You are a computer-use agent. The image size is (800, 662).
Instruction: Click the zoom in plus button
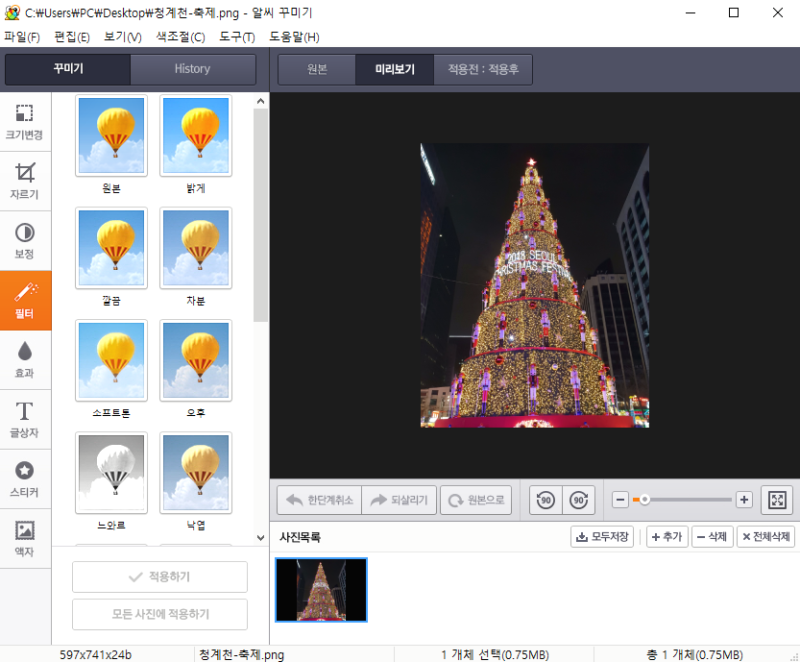click(744, 500)
